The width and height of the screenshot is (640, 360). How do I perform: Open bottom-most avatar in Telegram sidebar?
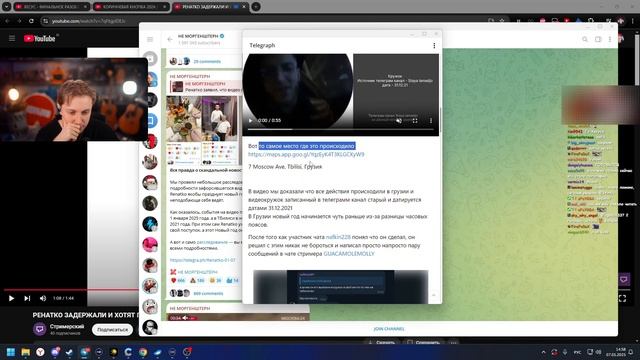pos(150,327)
